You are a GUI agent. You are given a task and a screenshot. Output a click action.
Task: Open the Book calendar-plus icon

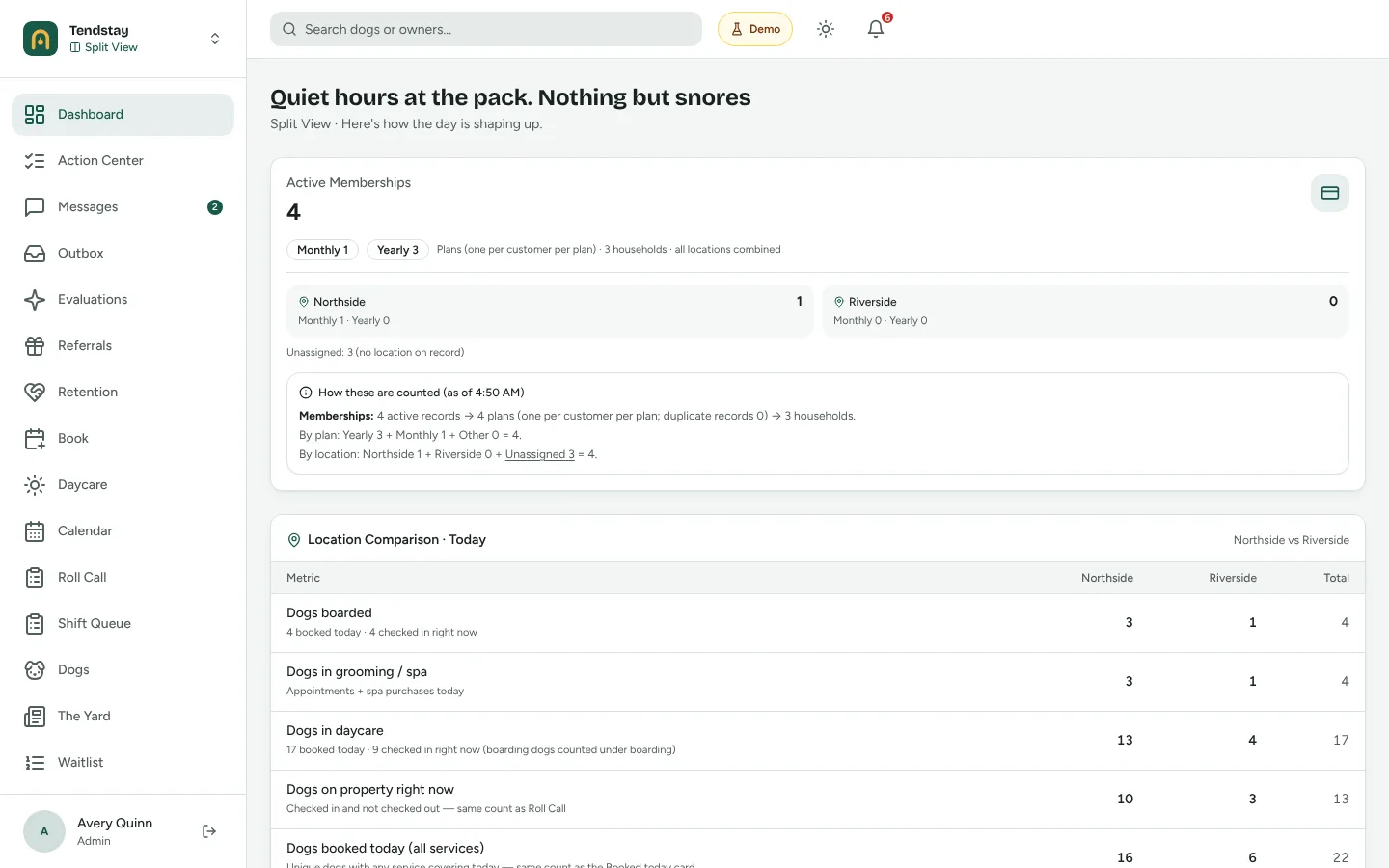35,439
